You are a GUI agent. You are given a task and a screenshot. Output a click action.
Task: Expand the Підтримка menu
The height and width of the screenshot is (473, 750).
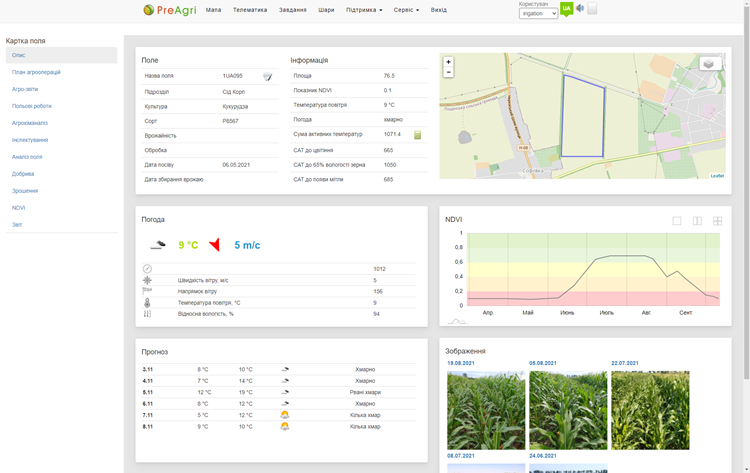[364, 10]
